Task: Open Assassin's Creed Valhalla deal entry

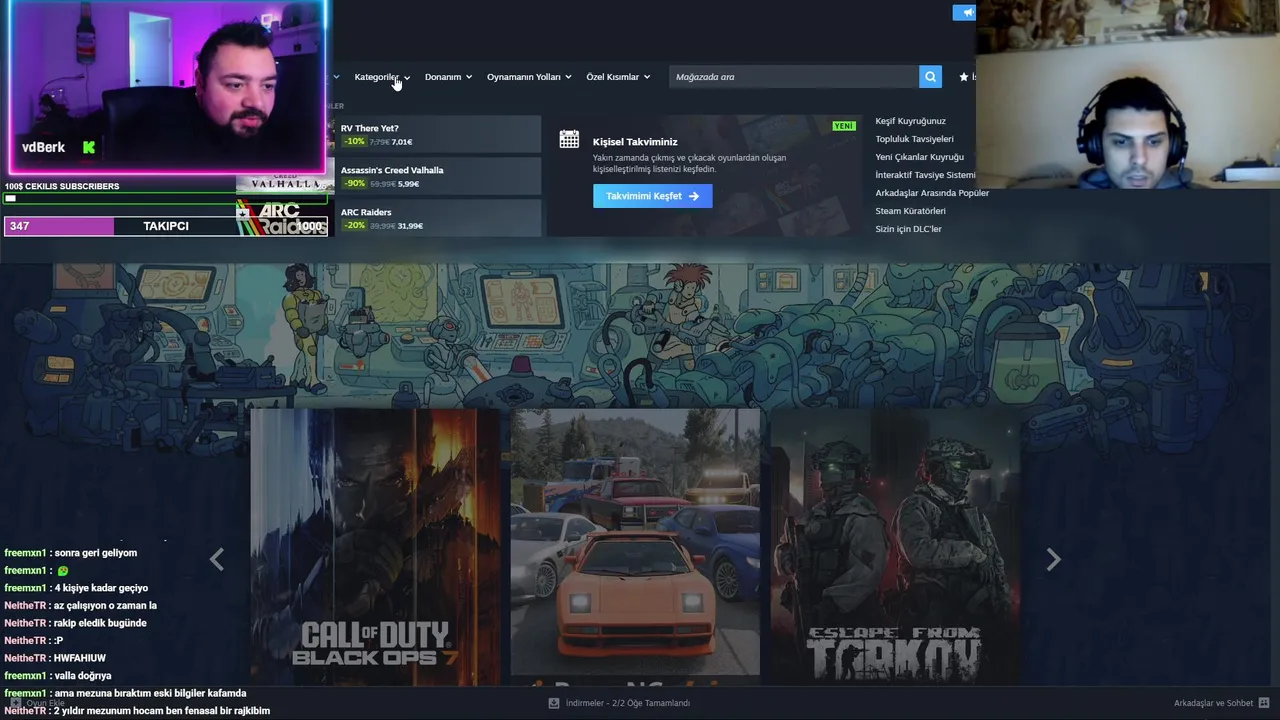Action: pos(438,176)
